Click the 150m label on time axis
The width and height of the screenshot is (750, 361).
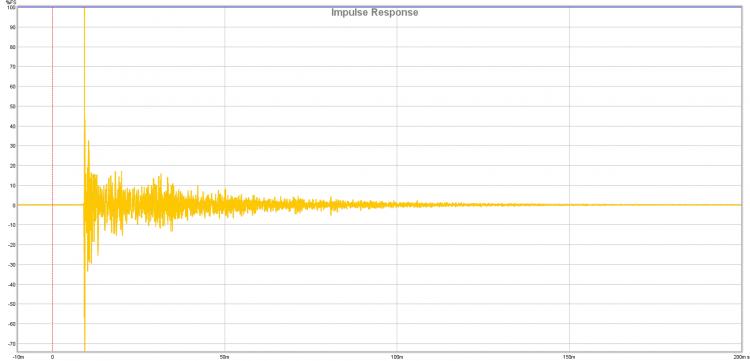(569, 357)
